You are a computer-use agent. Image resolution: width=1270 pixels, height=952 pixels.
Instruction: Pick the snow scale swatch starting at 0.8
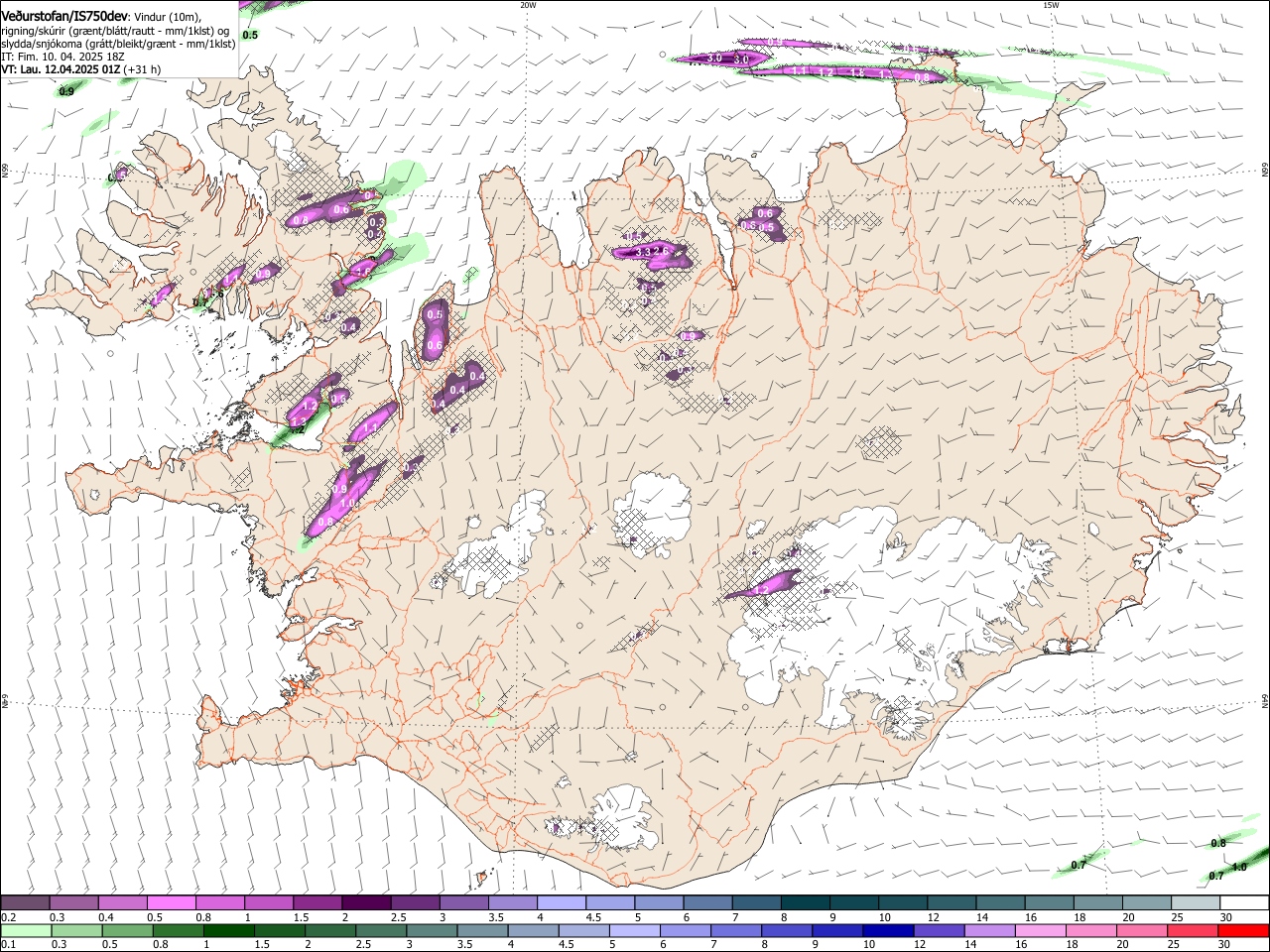point(219,902)
